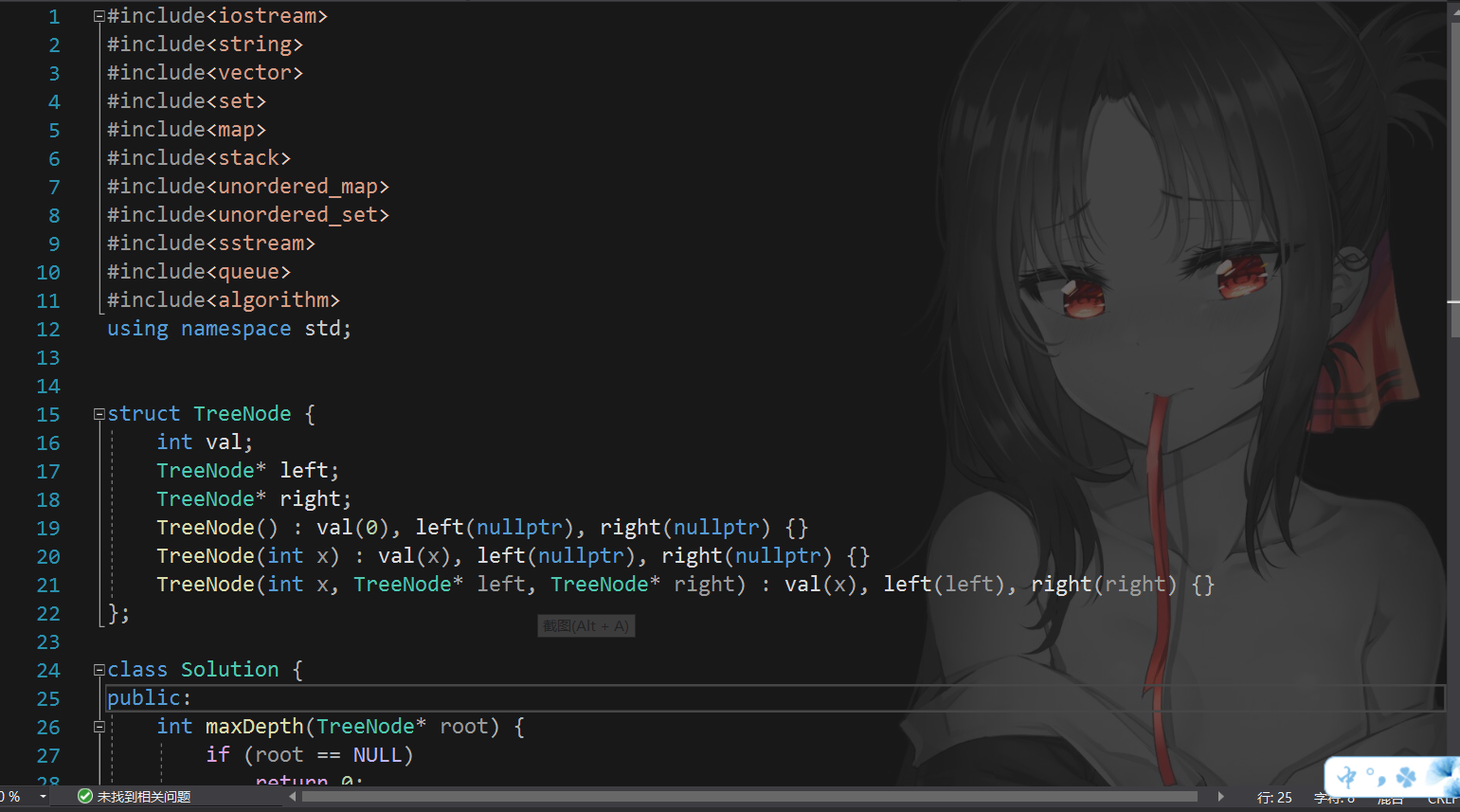1460x812 pixels.
Task: Collapse the include directives region
Action: [99, 15]
